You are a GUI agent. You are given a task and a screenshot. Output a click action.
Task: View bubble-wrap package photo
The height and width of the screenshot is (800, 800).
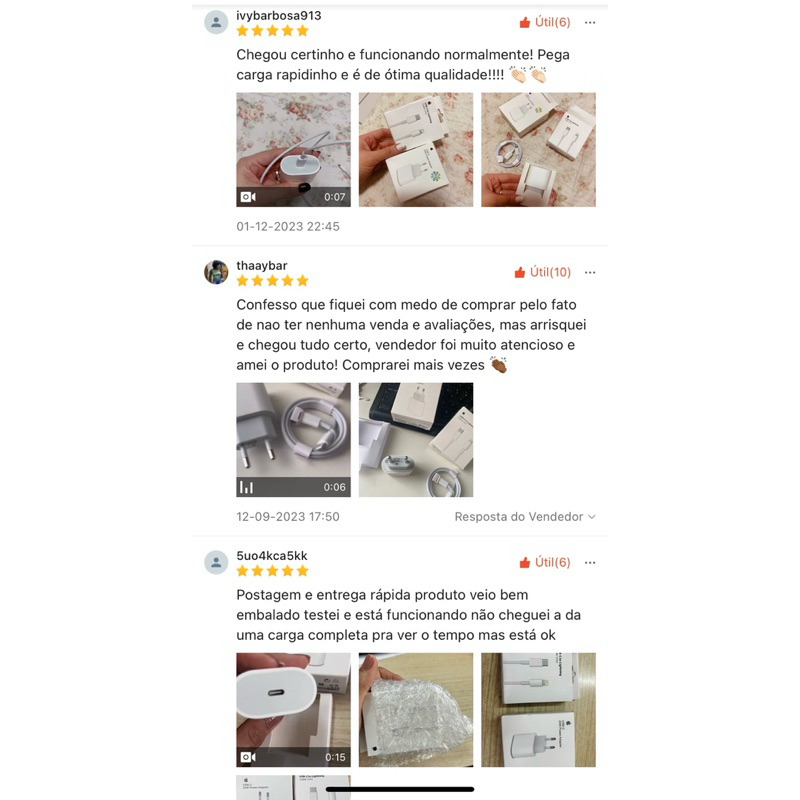tap(416, 710)
